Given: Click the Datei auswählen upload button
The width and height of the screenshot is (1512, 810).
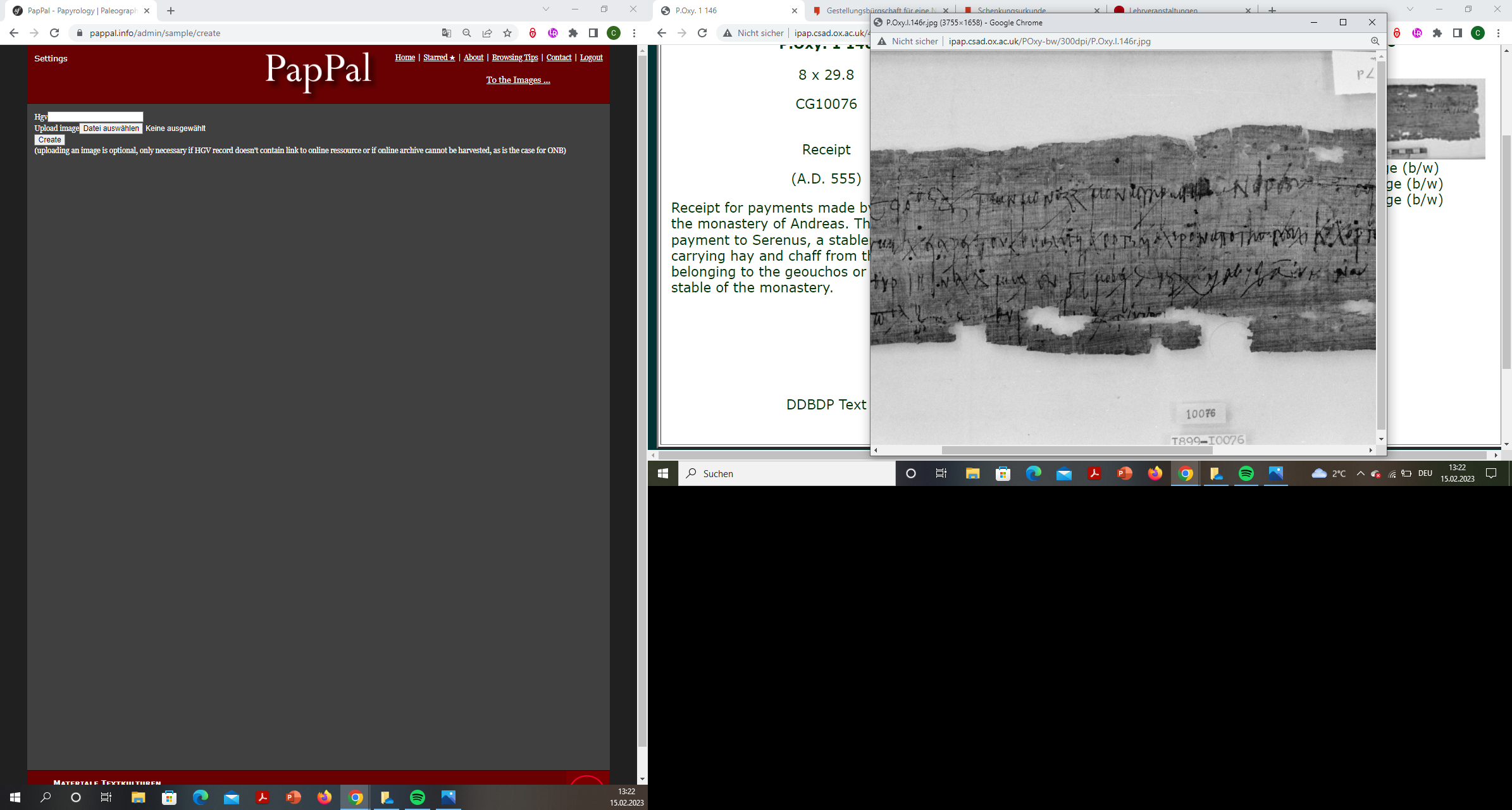Looking at the screenshot, I should [111, 128].
